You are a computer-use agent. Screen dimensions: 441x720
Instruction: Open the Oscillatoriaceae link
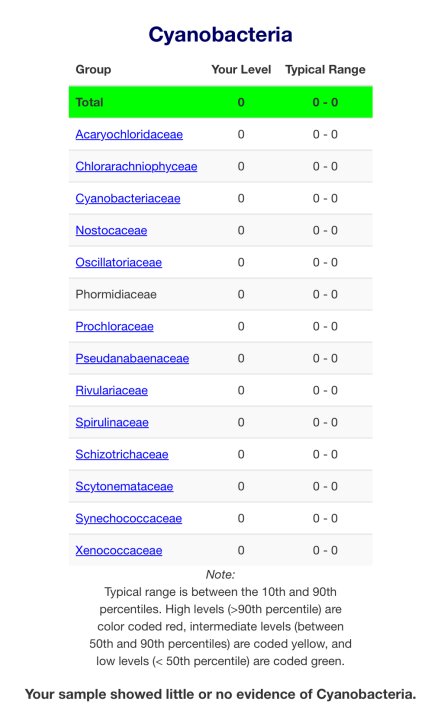(119, 263)
